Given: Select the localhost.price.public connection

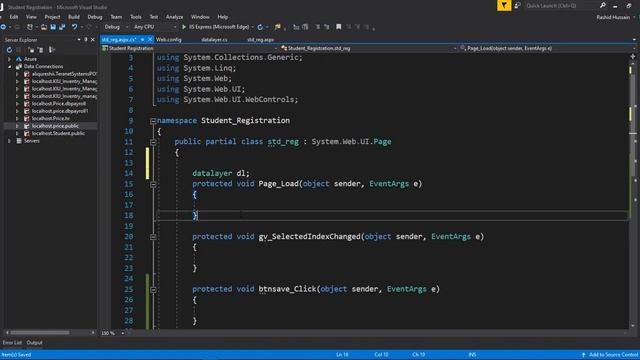Looking at the screenshot, I should (x=55, y=126).
